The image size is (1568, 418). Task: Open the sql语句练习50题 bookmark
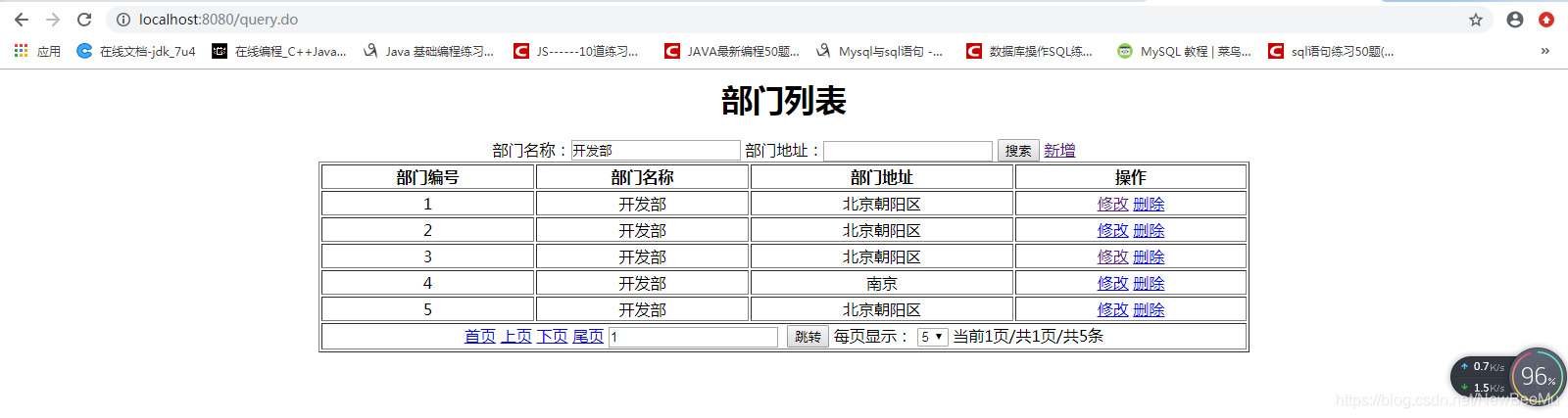(x=1331, y=51)
